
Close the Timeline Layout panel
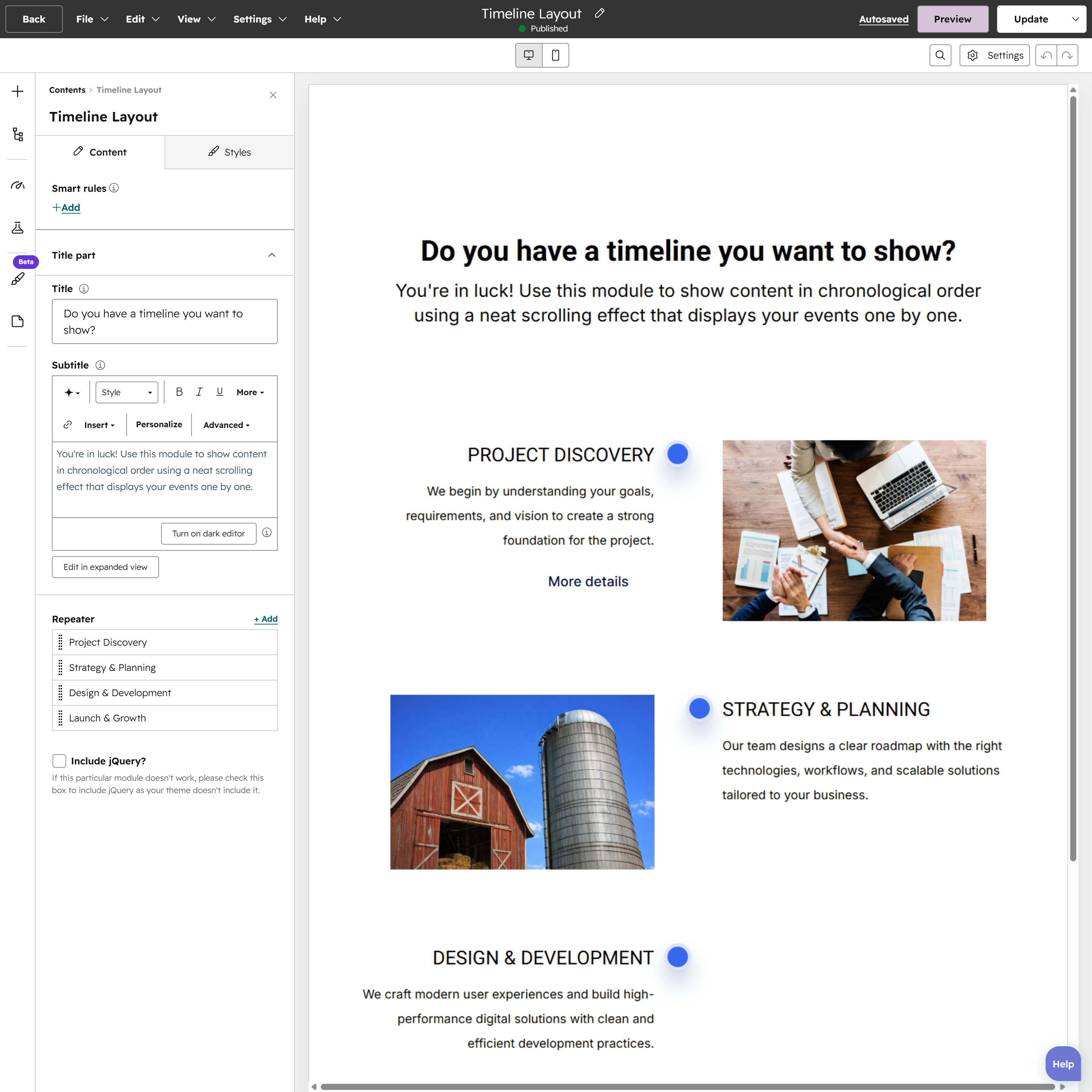pos(273,95)
